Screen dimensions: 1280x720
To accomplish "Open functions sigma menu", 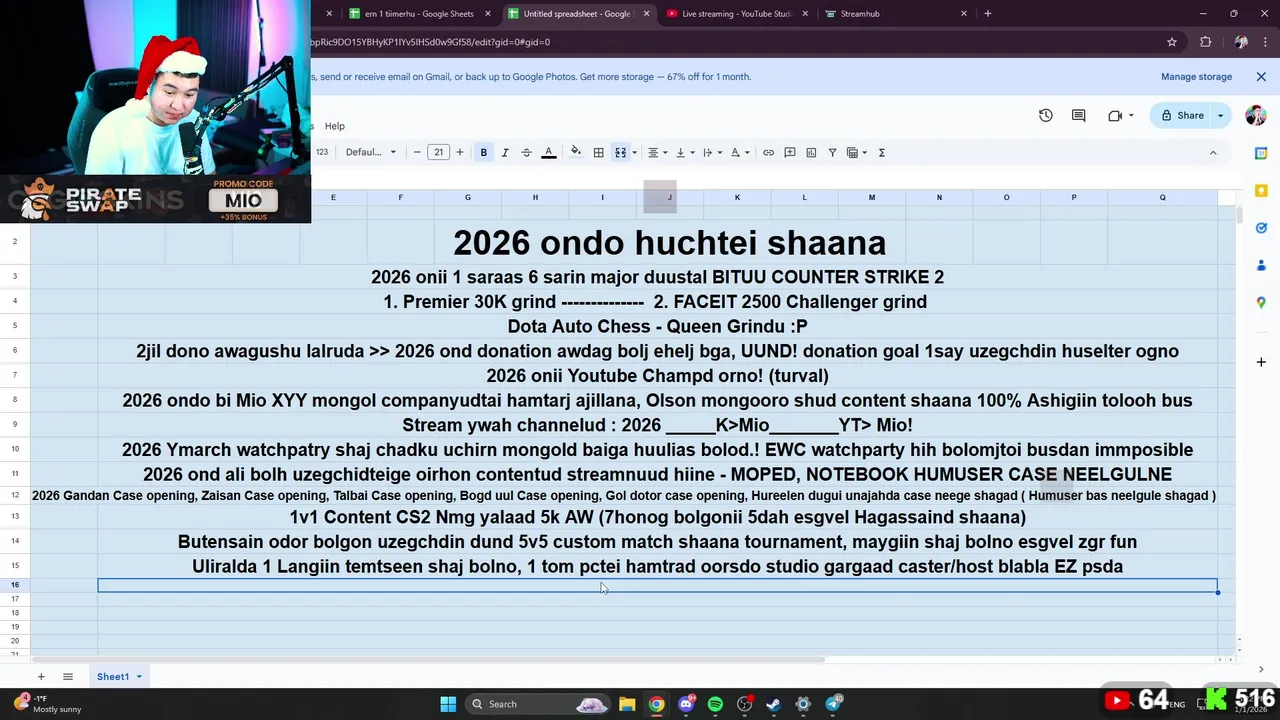I will pos(881,152).
